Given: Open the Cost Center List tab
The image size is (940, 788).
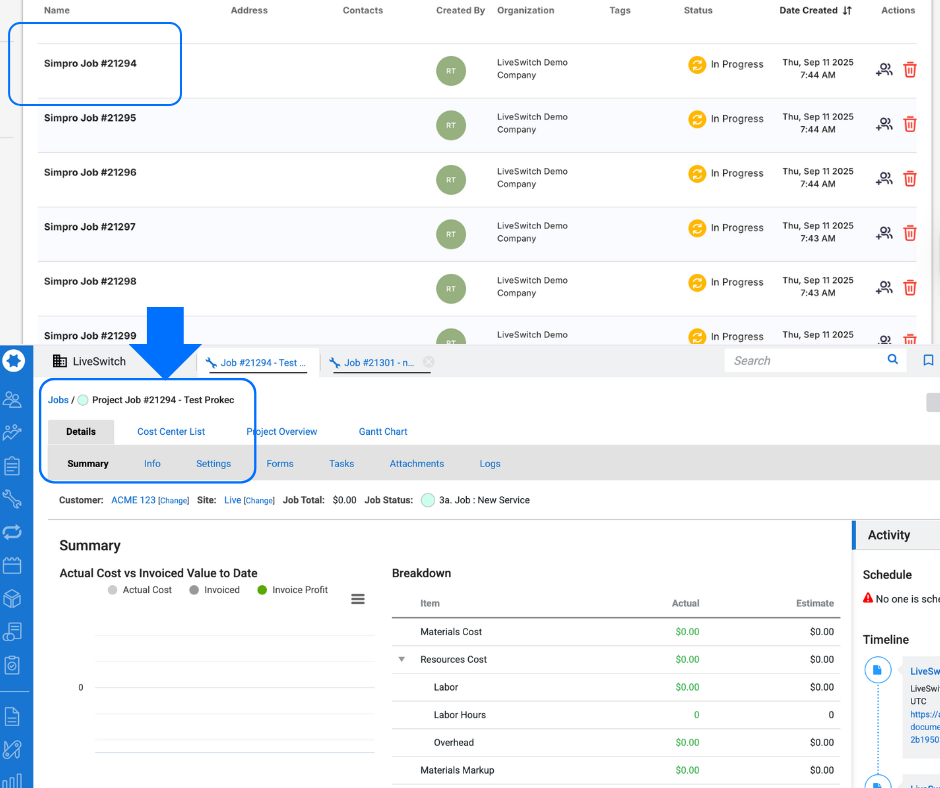Looking at the screenshot, I should tap(171, 432).
